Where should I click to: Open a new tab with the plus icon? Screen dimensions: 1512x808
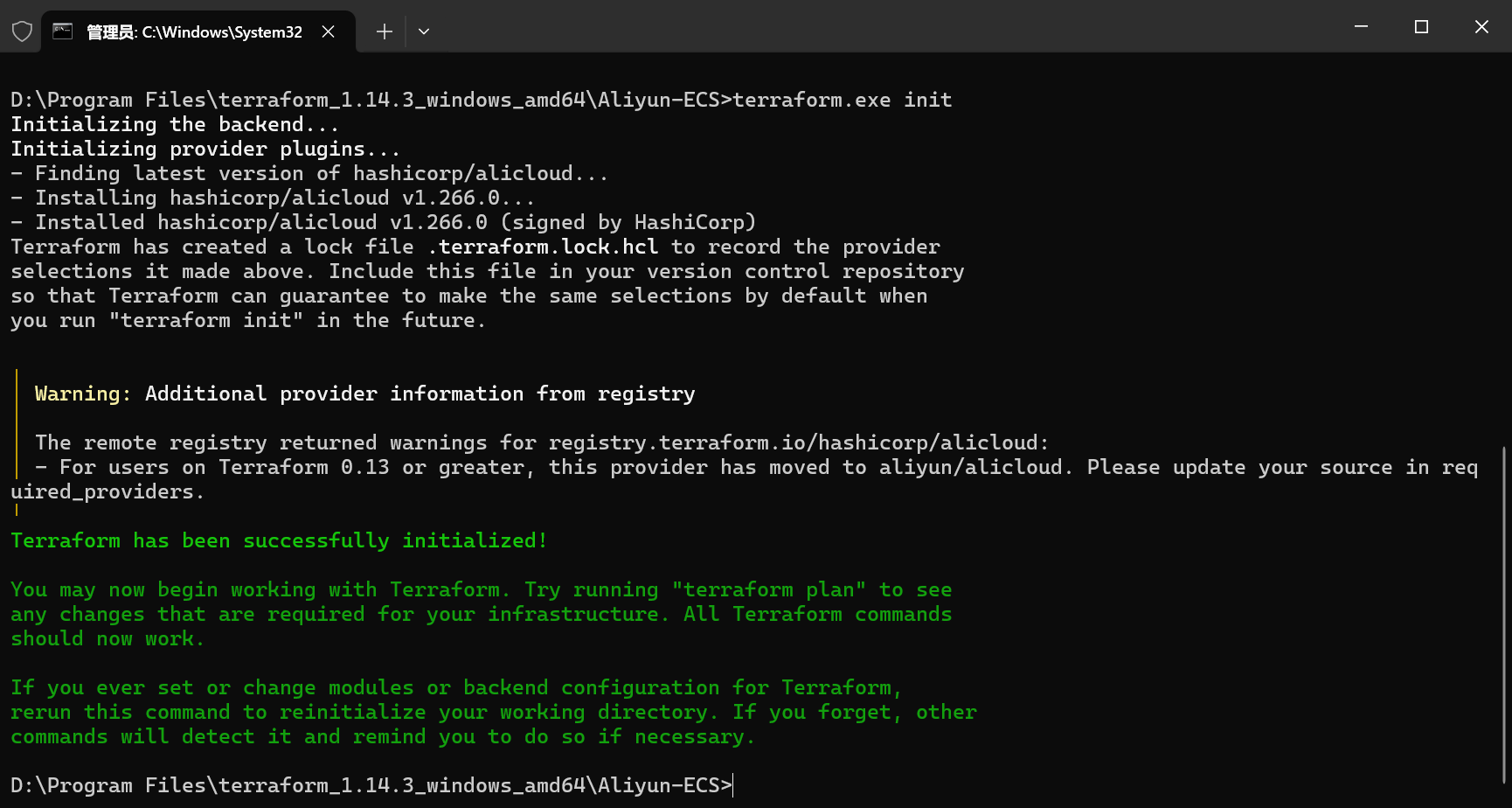pyautogui.click(x=385, y=31)
